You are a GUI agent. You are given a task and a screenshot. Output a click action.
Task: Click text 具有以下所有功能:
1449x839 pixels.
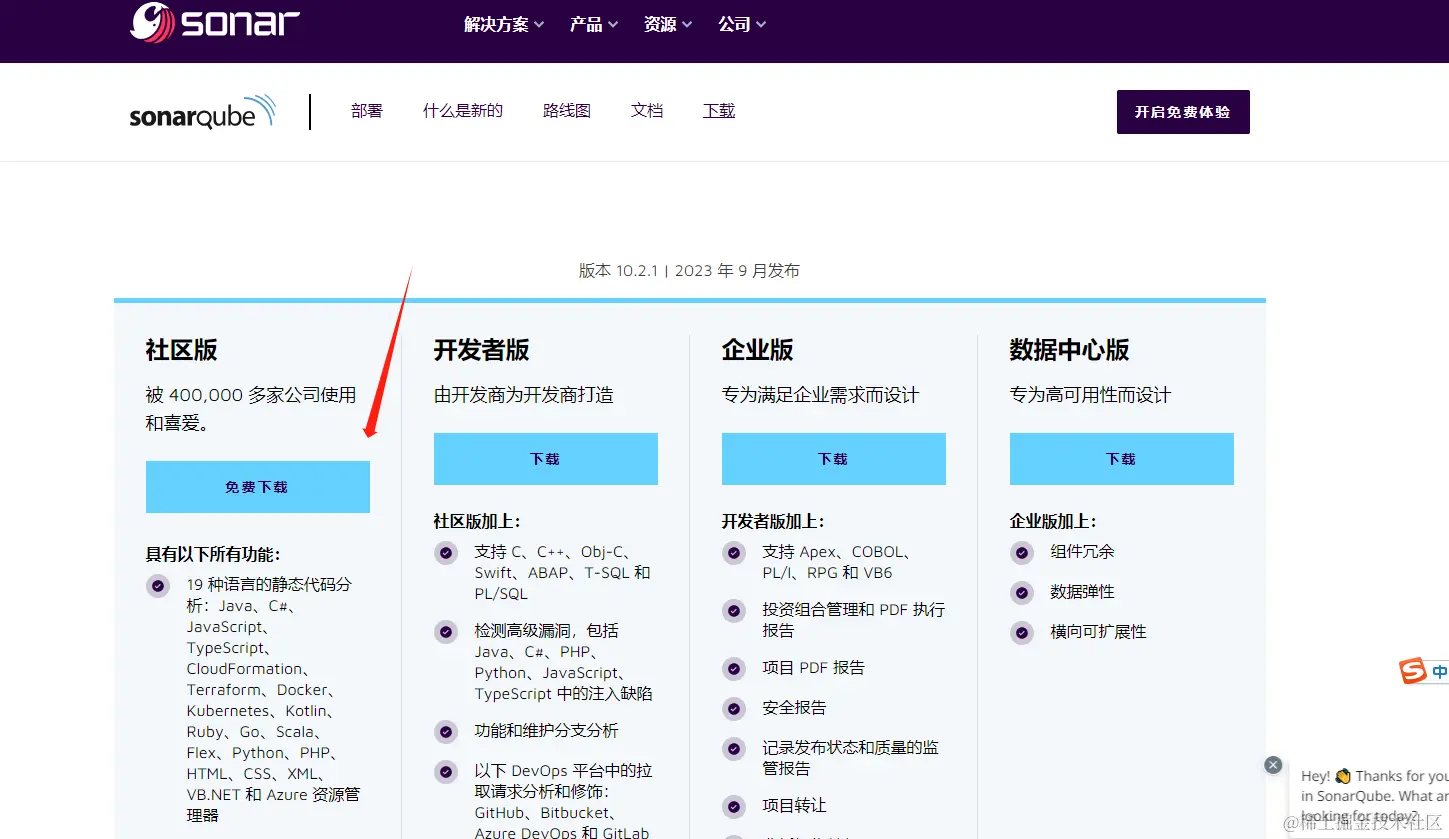point(213,554)
